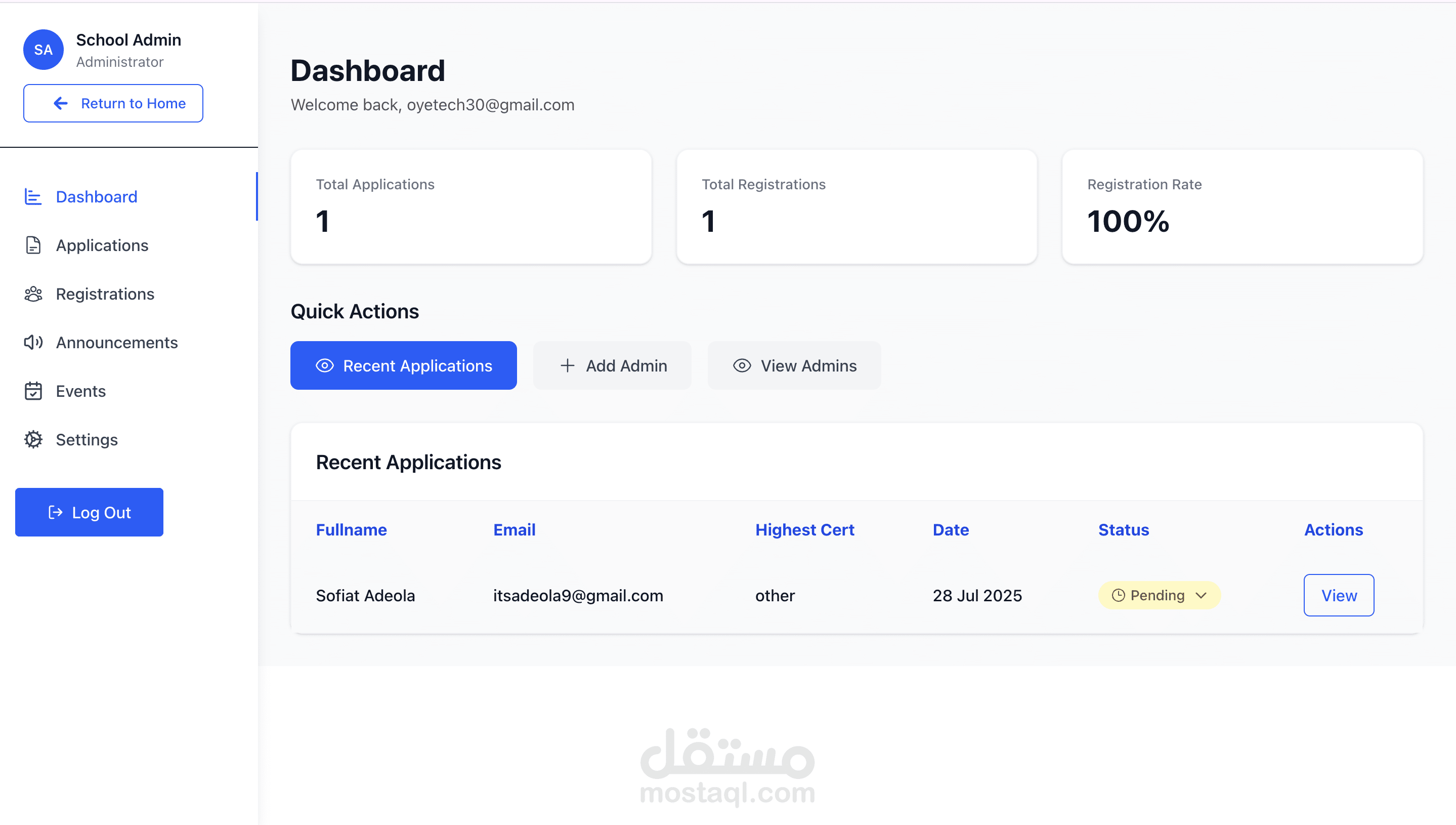Click the Log Out button
The height and width of the screenshot is (825, 1456).
(90, 512)
